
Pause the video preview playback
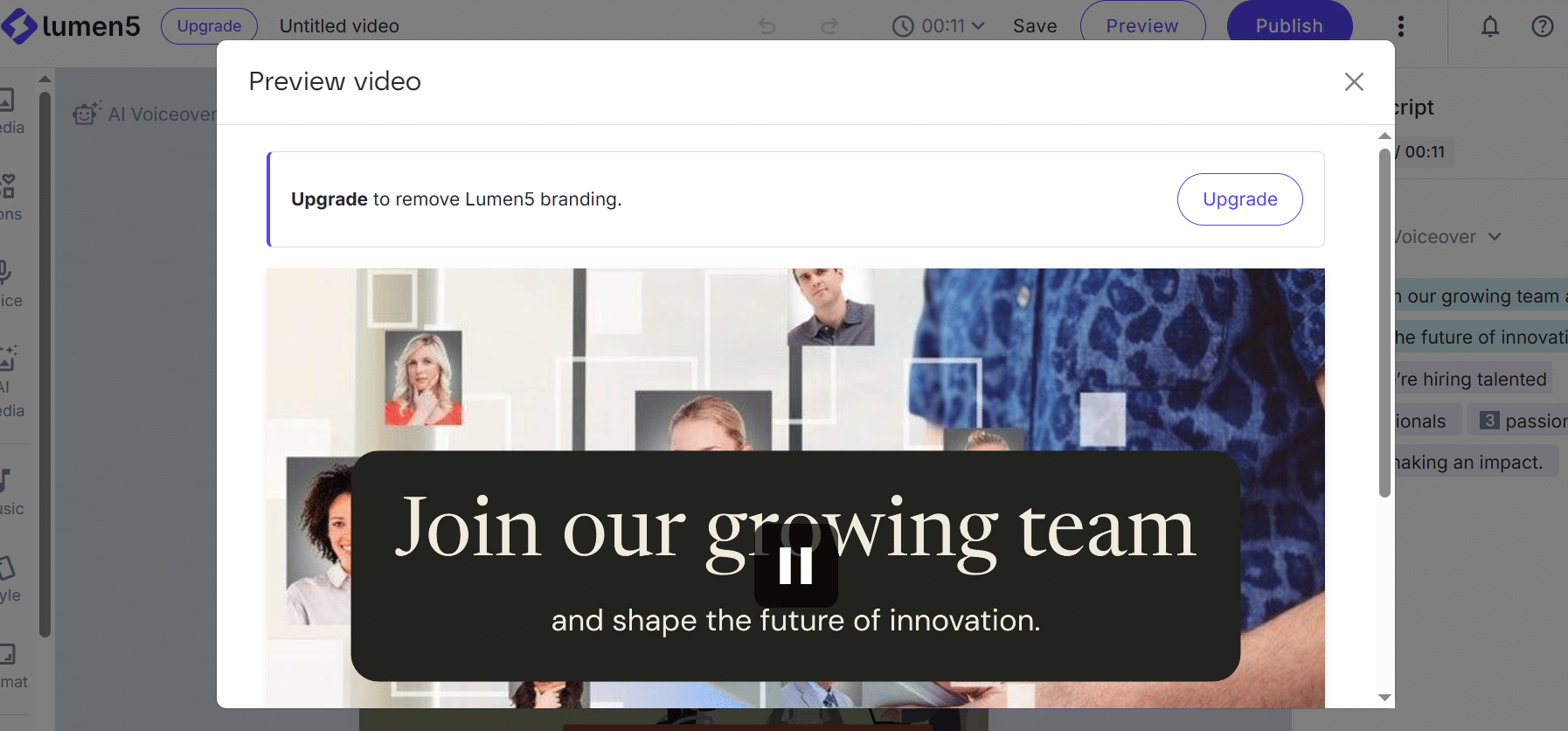point(796,566)
